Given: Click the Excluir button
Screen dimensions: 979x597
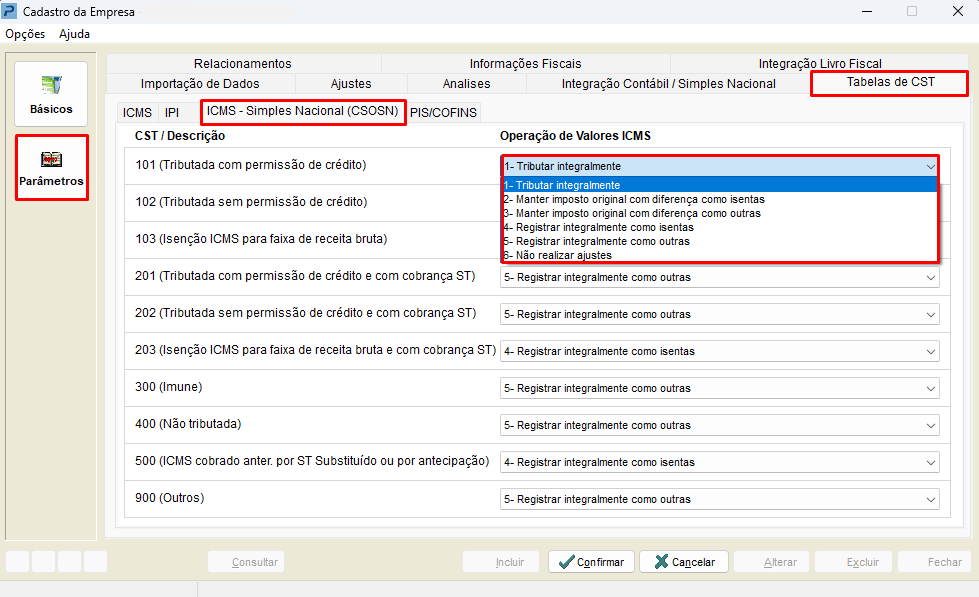Looking at the screenshot, I should (x=854, y=562).
